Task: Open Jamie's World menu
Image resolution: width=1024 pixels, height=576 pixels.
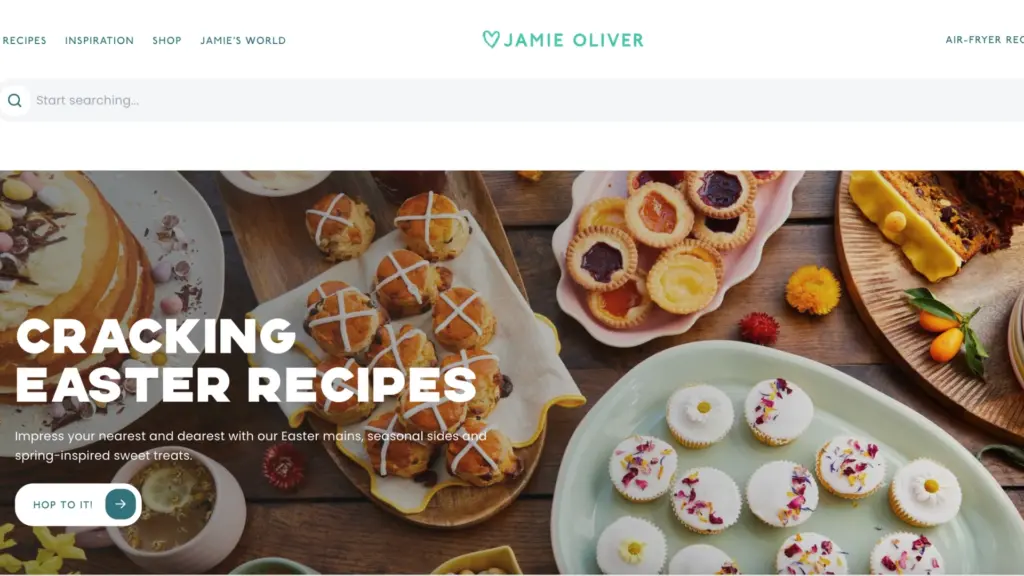Action: (243, 40)
